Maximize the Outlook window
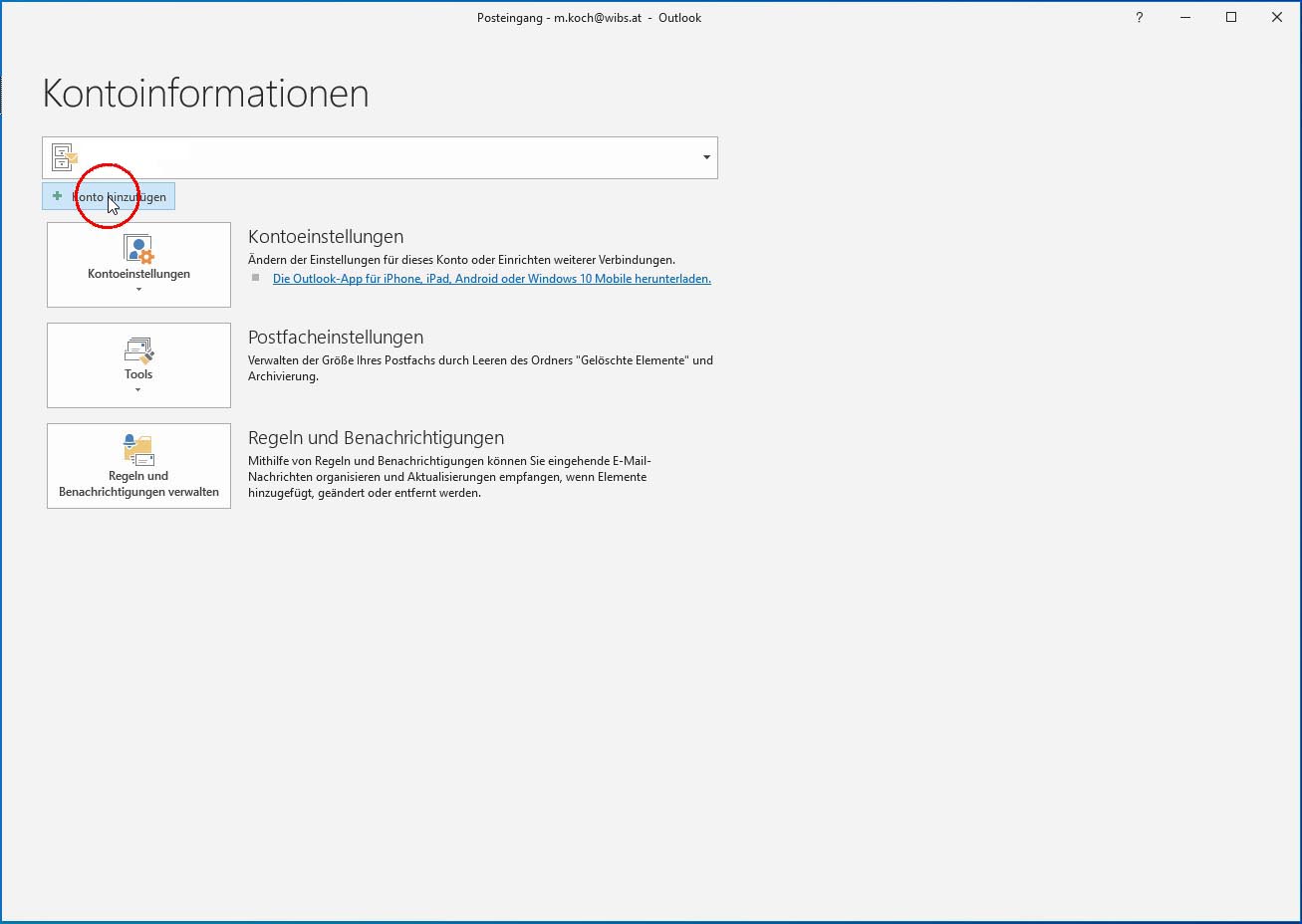 (x=1231, y=18)
